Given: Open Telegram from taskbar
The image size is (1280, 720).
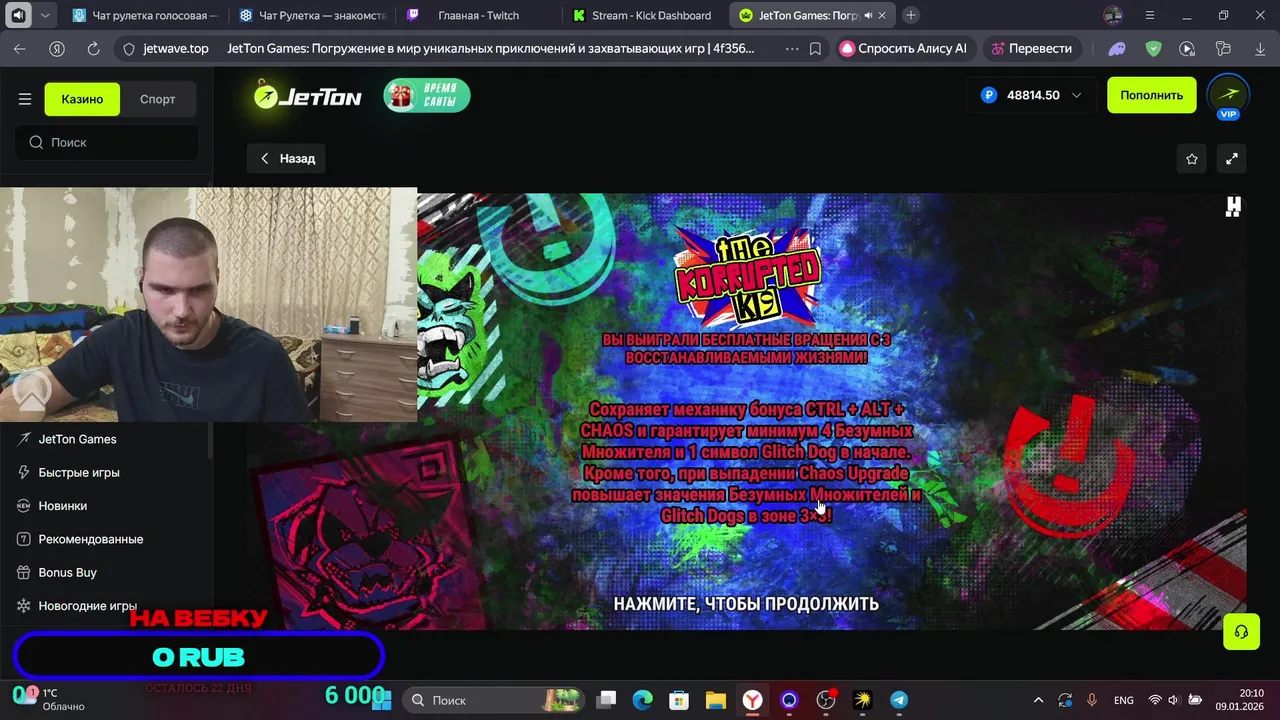Looking at the screenshot, I should [x=899, y=700].
